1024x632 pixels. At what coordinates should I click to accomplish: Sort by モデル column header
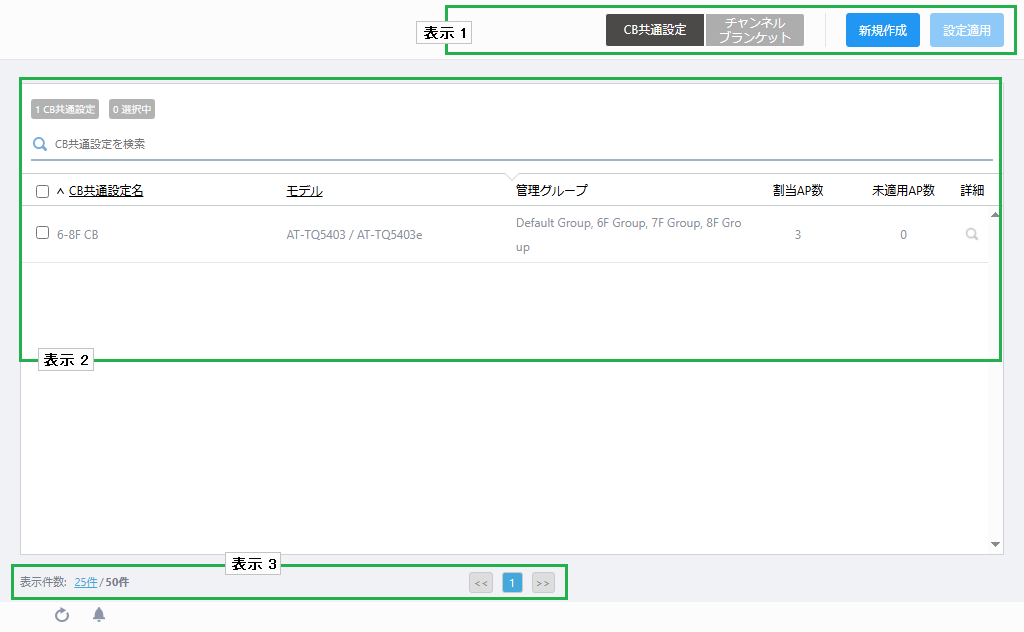point(304,191)
